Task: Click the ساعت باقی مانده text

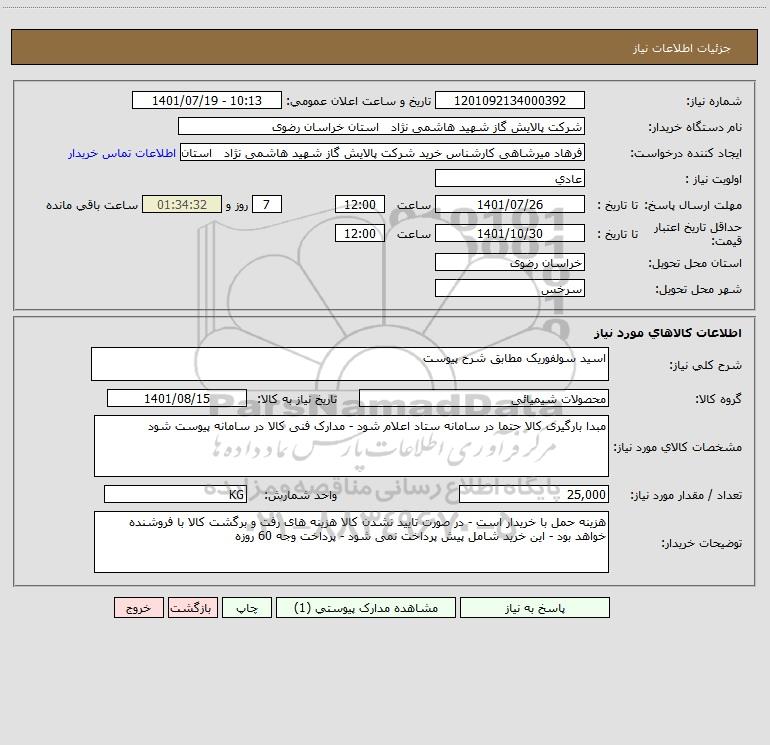Action: pos(92,205)
